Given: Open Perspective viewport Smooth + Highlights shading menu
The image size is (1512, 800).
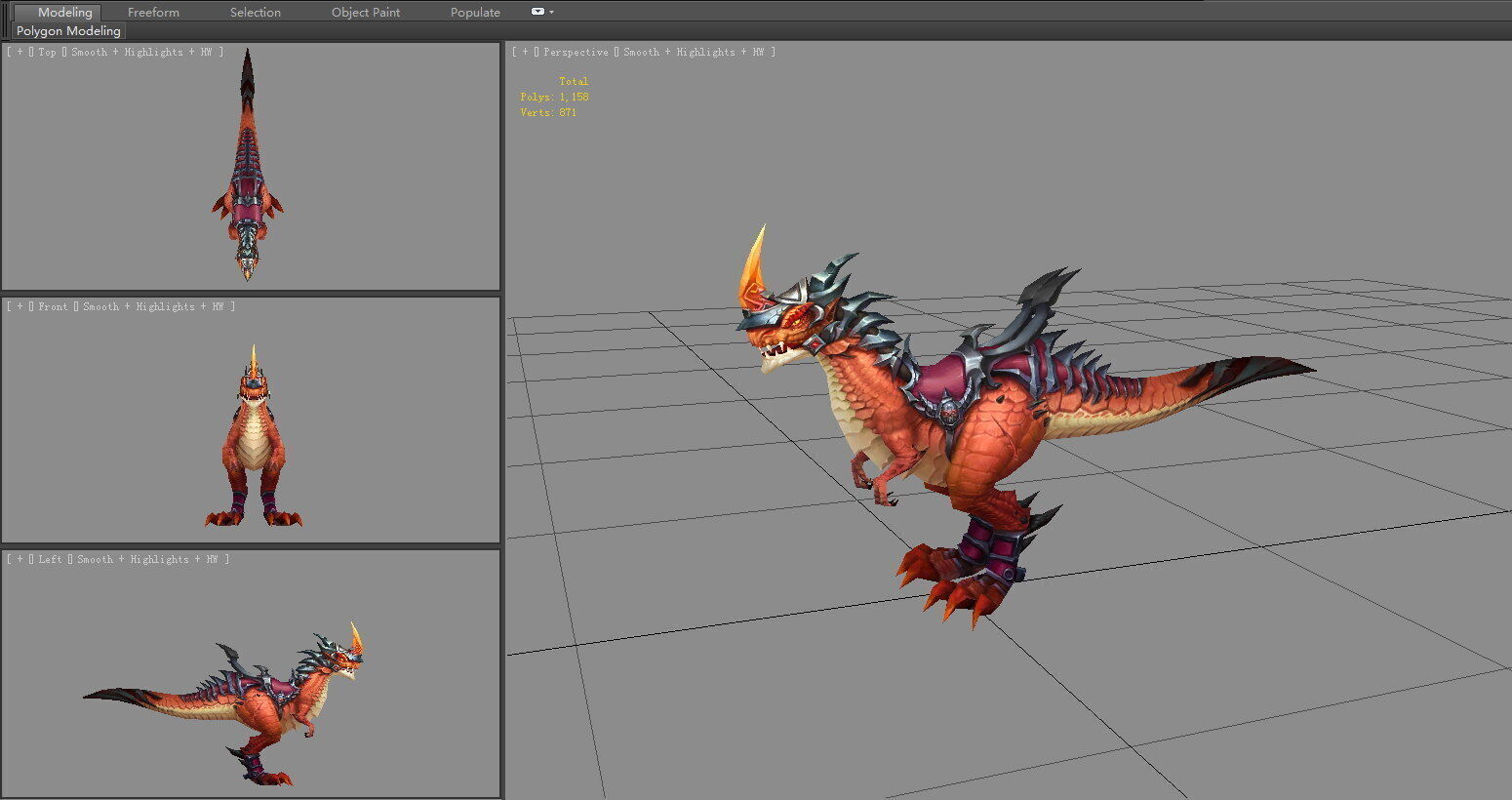Looking at the screenshot, I should click(x=694, y=52).
